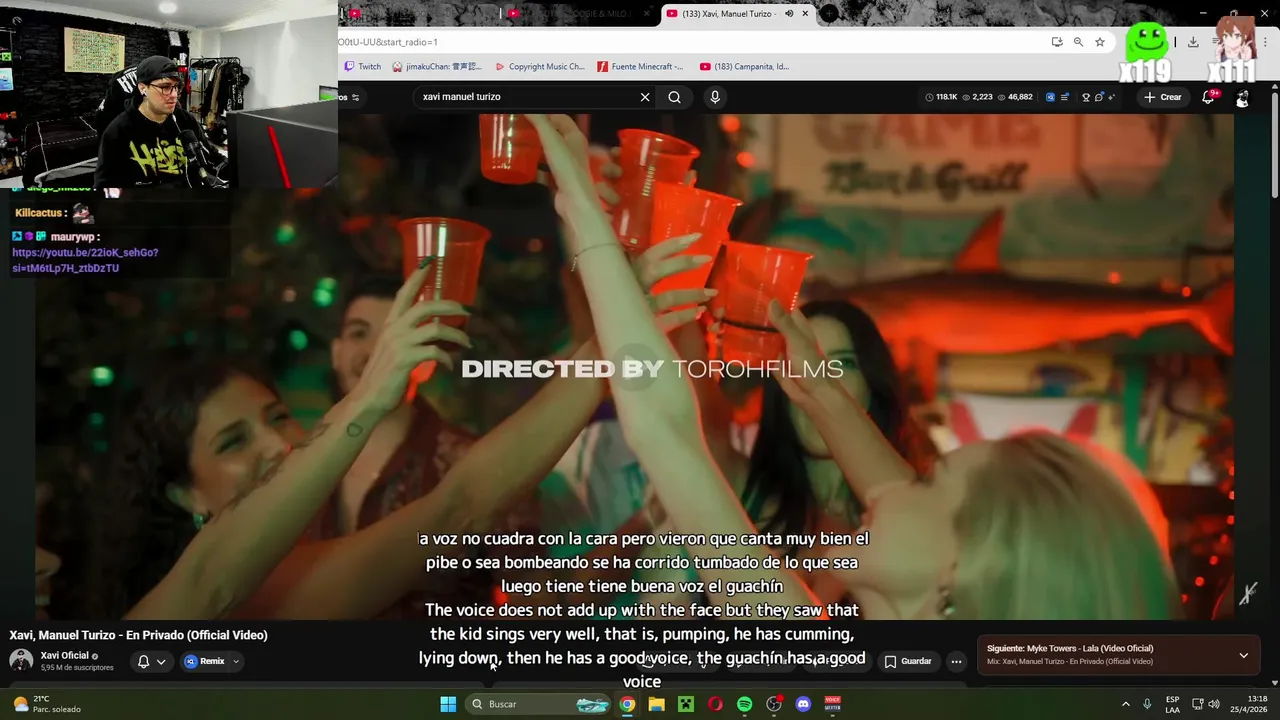Open the Twitch bookmark
Viewport: 1280px width, 720px height.
point(362,67)
